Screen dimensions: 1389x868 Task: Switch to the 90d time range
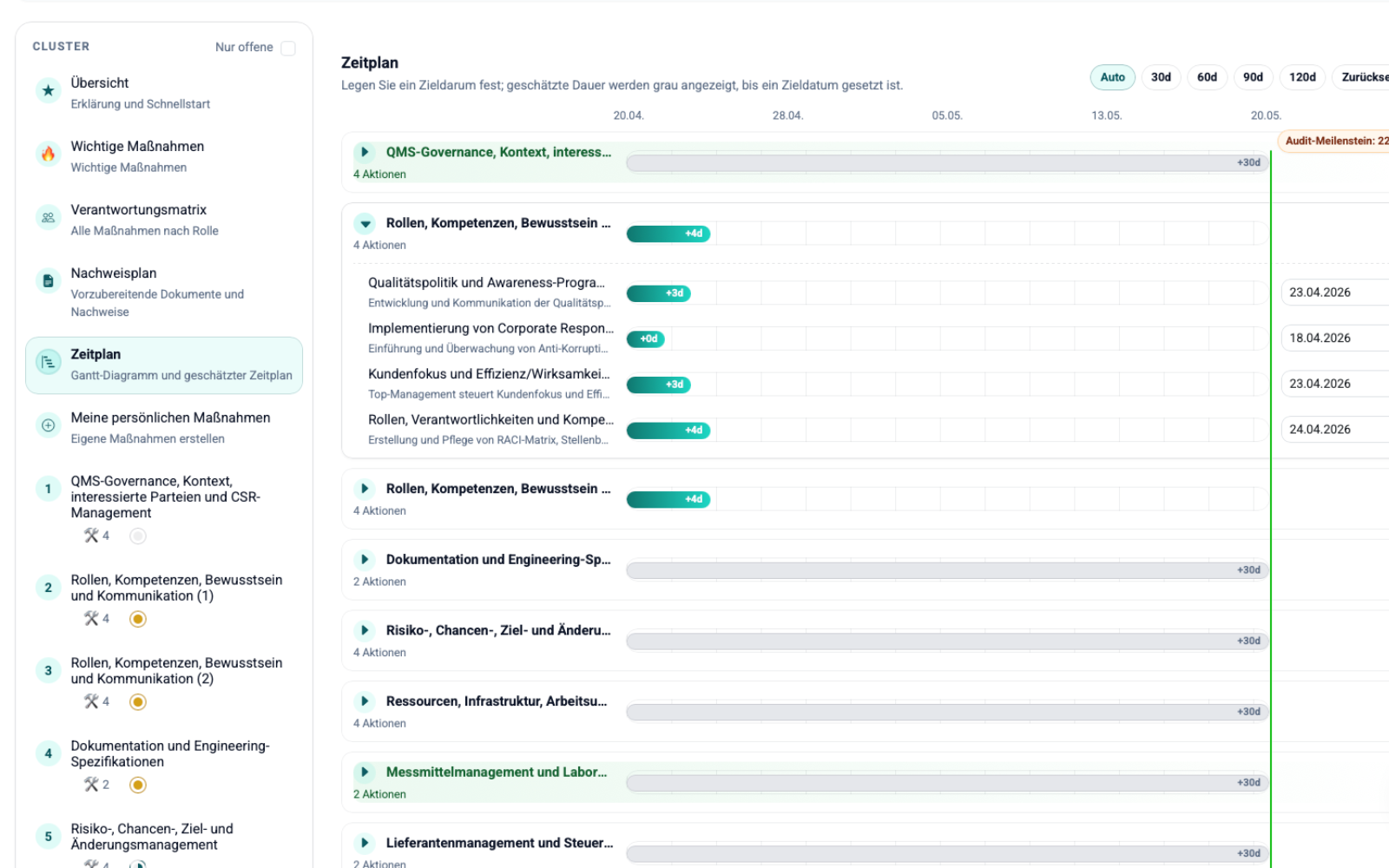pyautogui.click(x=1253, y=77)
